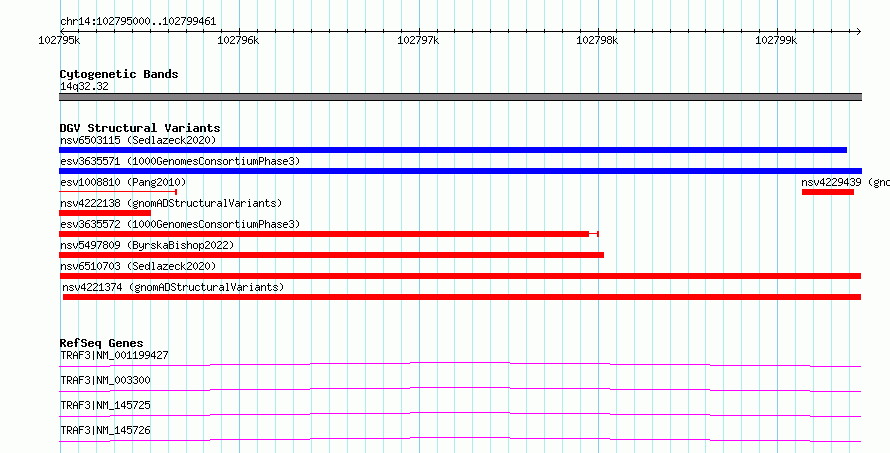
Task: Open esv3635571 (1000GenomesConsortiumPhase3) variant label
Action: tap(180, 161)
